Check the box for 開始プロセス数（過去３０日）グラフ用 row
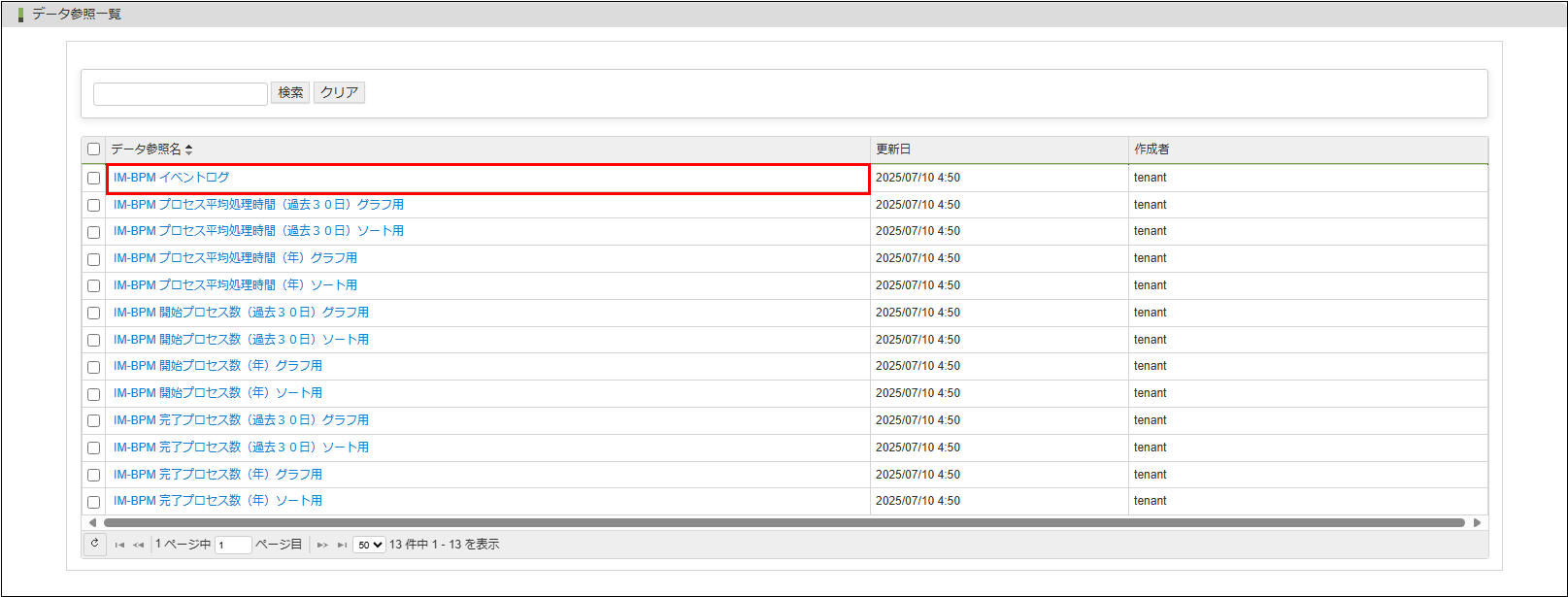This screenshot has width=1568, height=597. click(94, 313)
